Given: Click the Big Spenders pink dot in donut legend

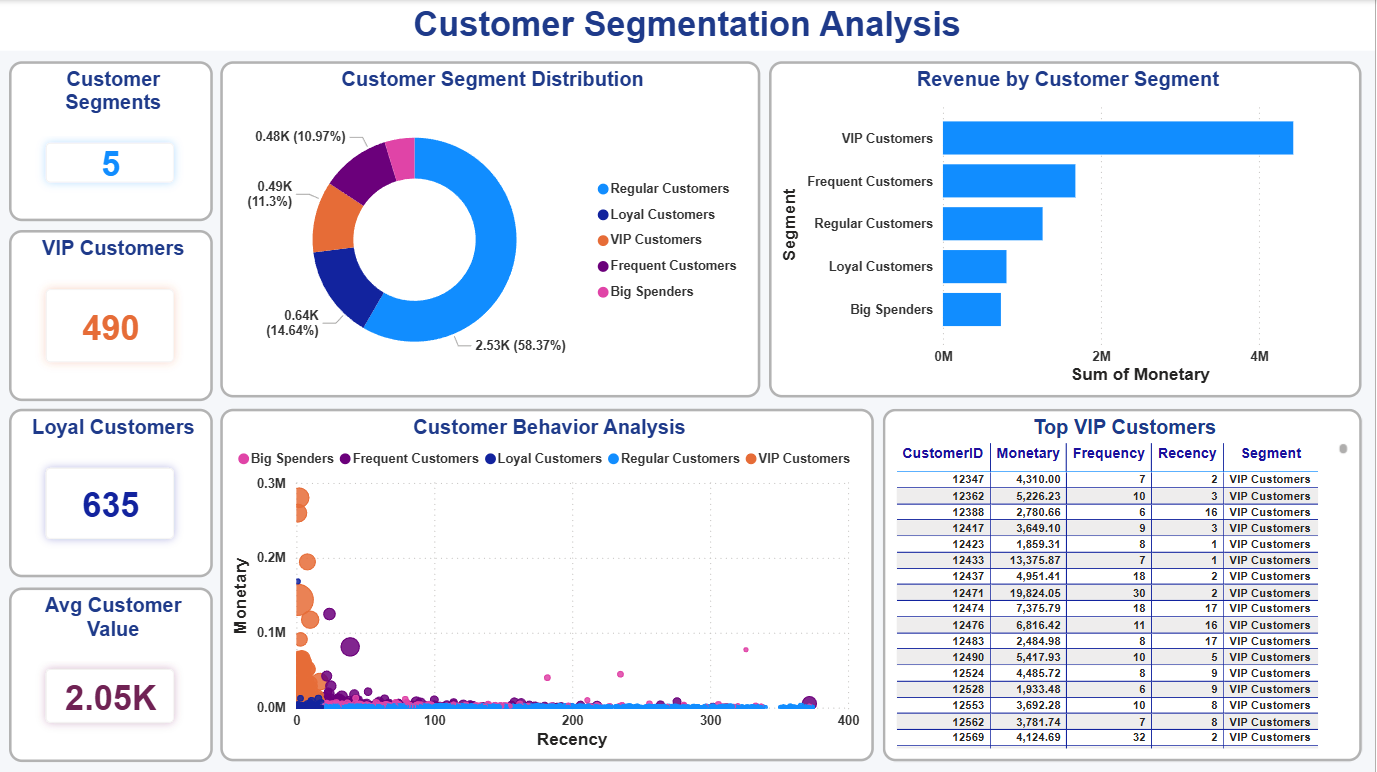Looking at the screenshot, I should click(x=603, y=292).
